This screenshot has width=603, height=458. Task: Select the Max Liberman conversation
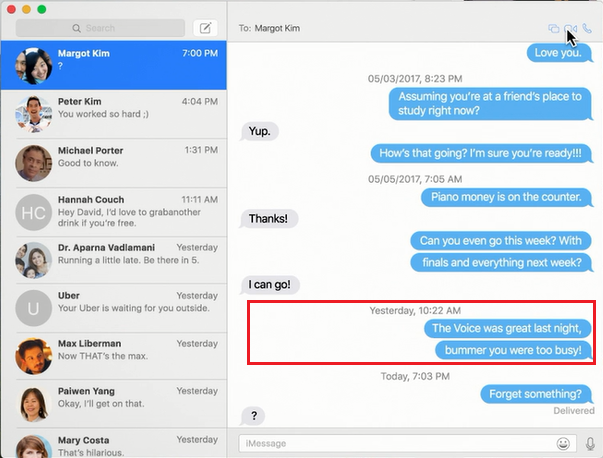[x=114, y=357]
